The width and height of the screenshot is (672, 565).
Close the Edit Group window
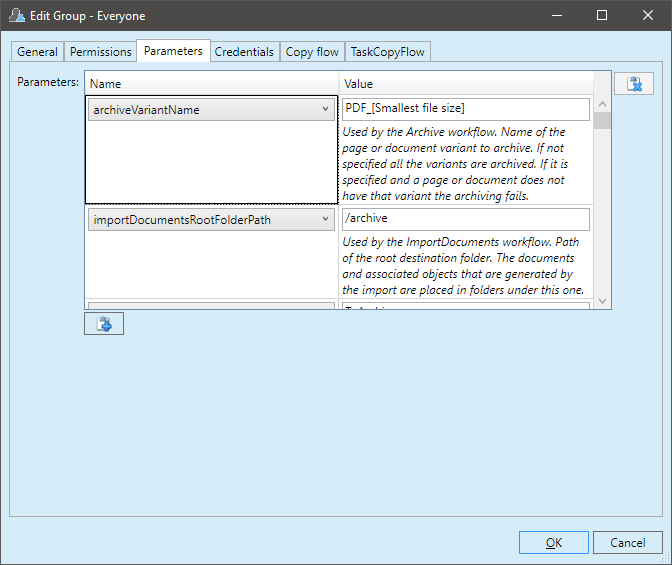648,15
